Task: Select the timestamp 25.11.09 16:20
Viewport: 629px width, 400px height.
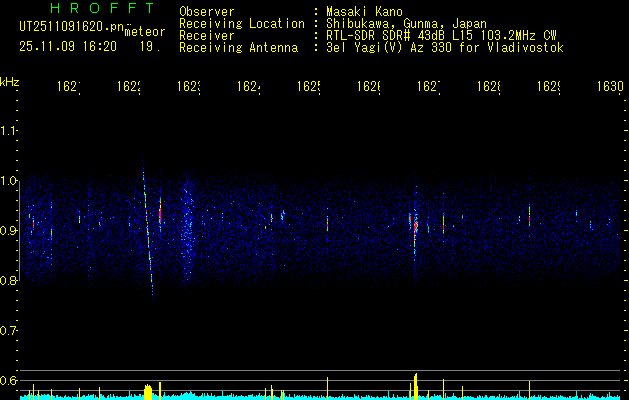Action: click(68, 47)
